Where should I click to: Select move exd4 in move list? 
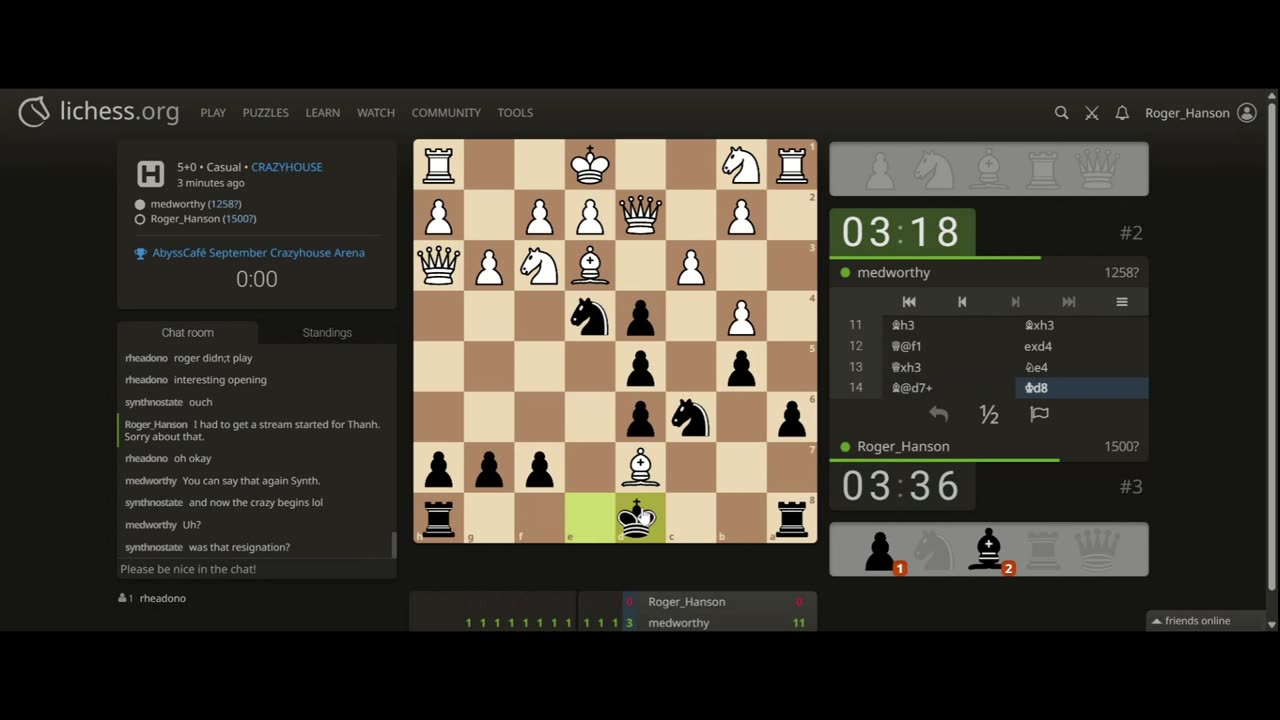click(x=1082, y=346)
